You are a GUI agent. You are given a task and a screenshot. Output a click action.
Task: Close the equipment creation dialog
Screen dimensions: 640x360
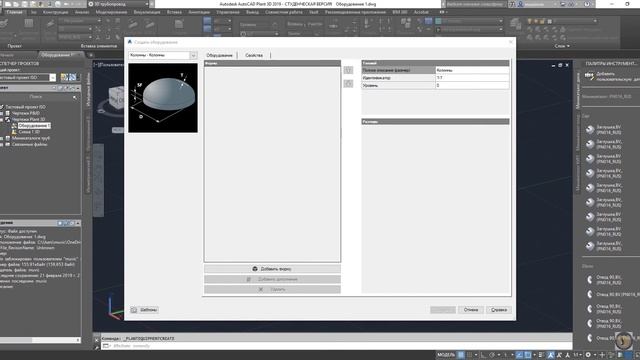pos(510,42)
